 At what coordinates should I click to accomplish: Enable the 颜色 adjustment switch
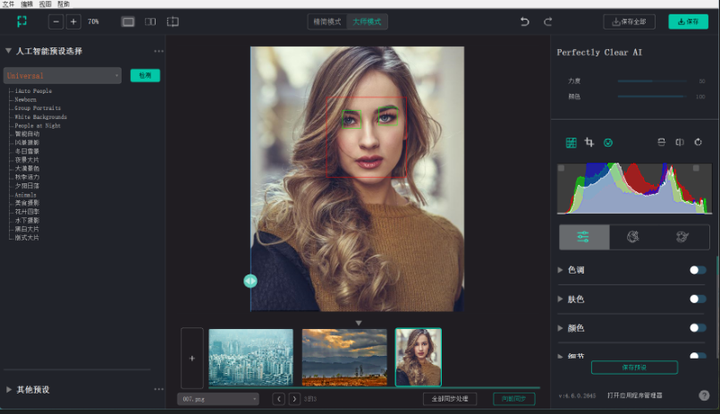tap(697, 327)
